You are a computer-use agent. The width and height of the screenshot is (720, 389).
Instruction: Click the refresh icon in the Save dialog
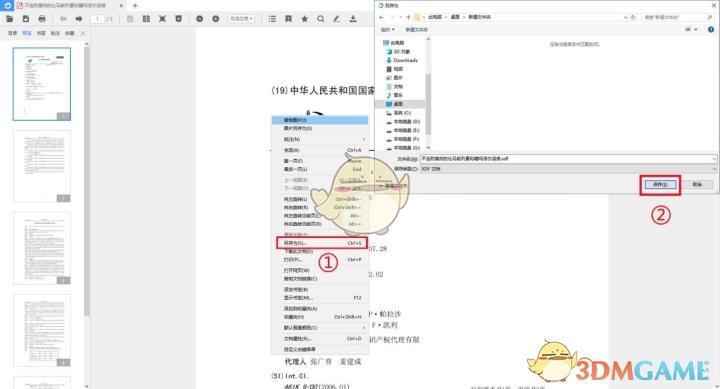(633, 17)
